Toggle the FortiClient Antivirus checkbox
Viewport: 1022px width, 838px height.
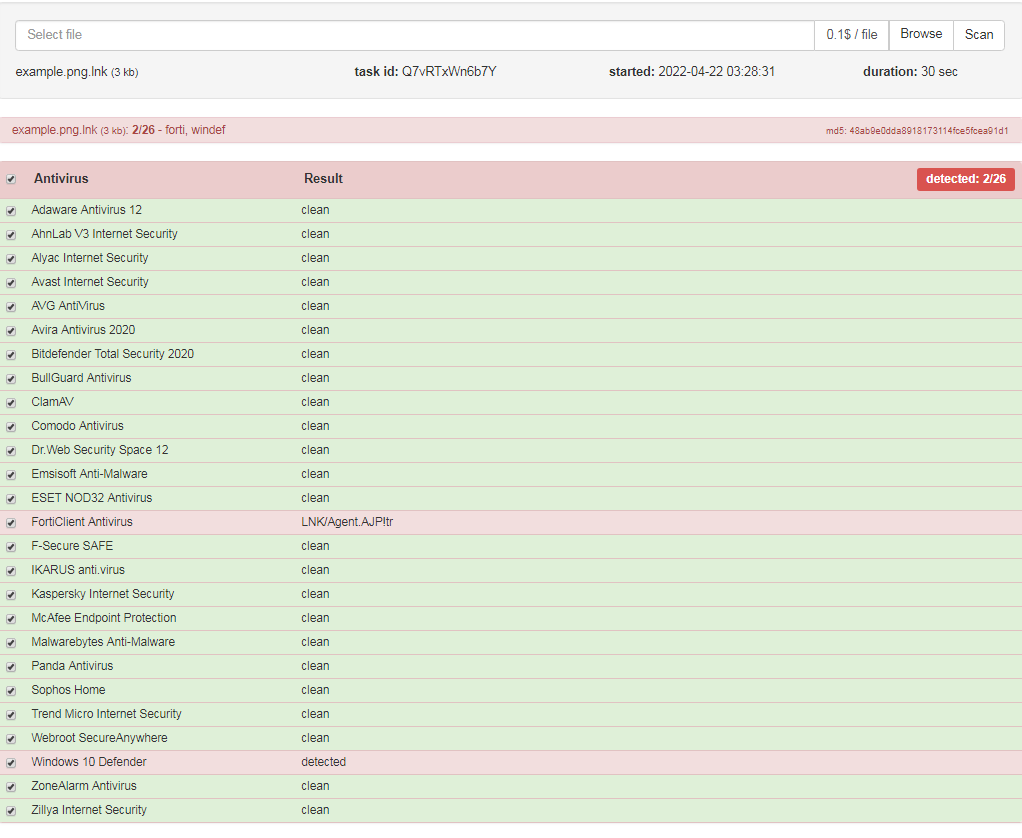11,523
